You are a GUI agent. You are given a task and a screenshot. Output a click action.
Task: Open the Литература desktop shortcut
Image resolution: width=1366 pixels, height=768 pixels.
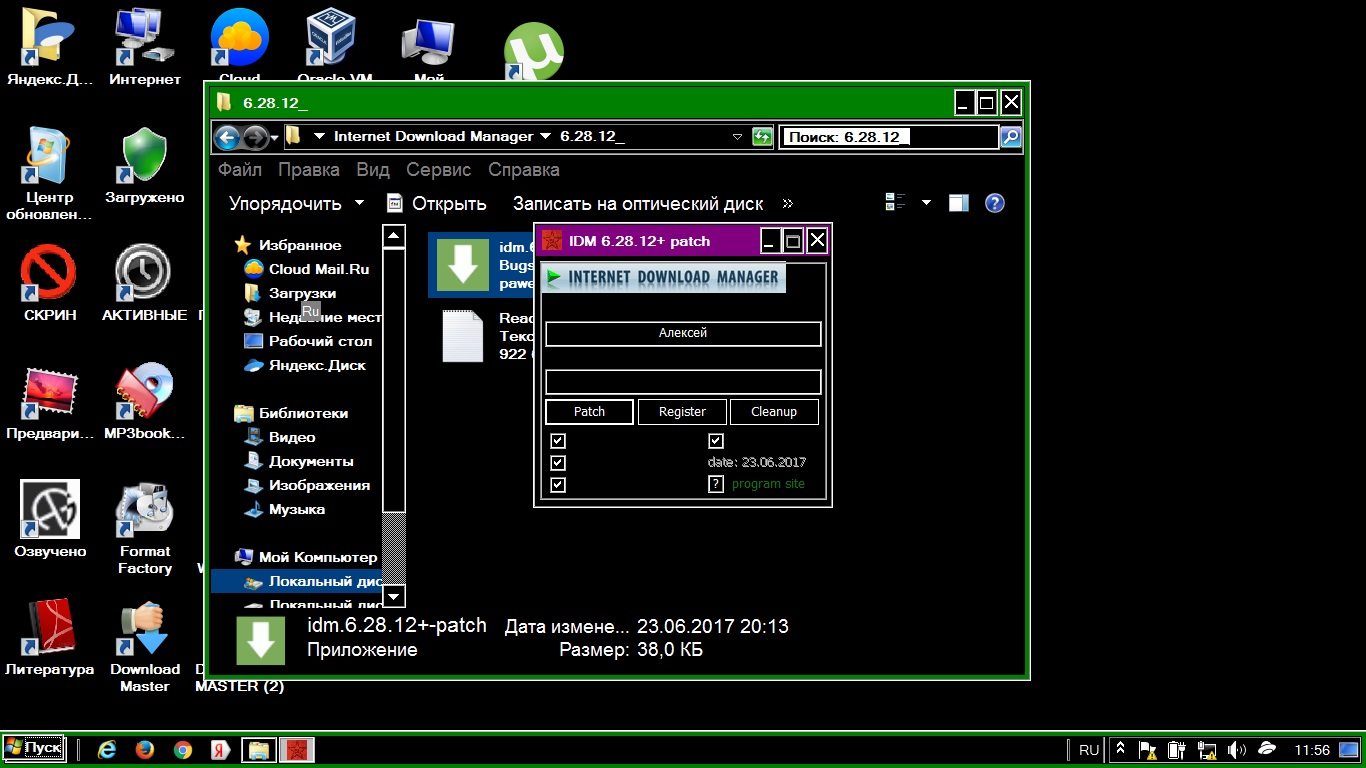[50, 639]
